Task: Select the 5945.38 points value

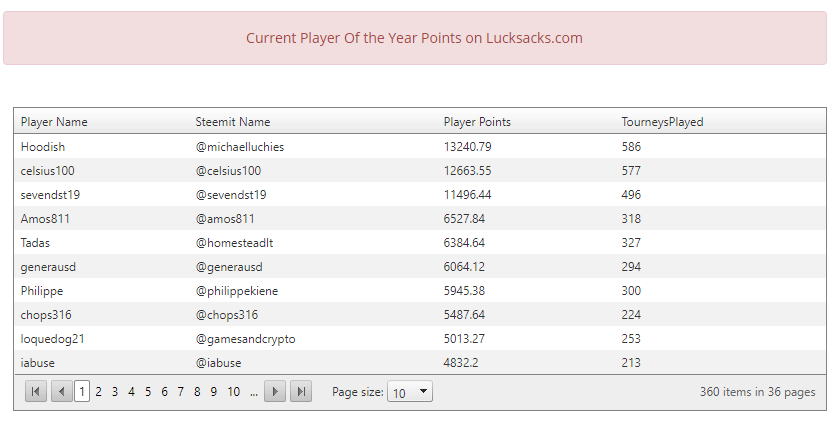Action: click(x=464, y=291)
